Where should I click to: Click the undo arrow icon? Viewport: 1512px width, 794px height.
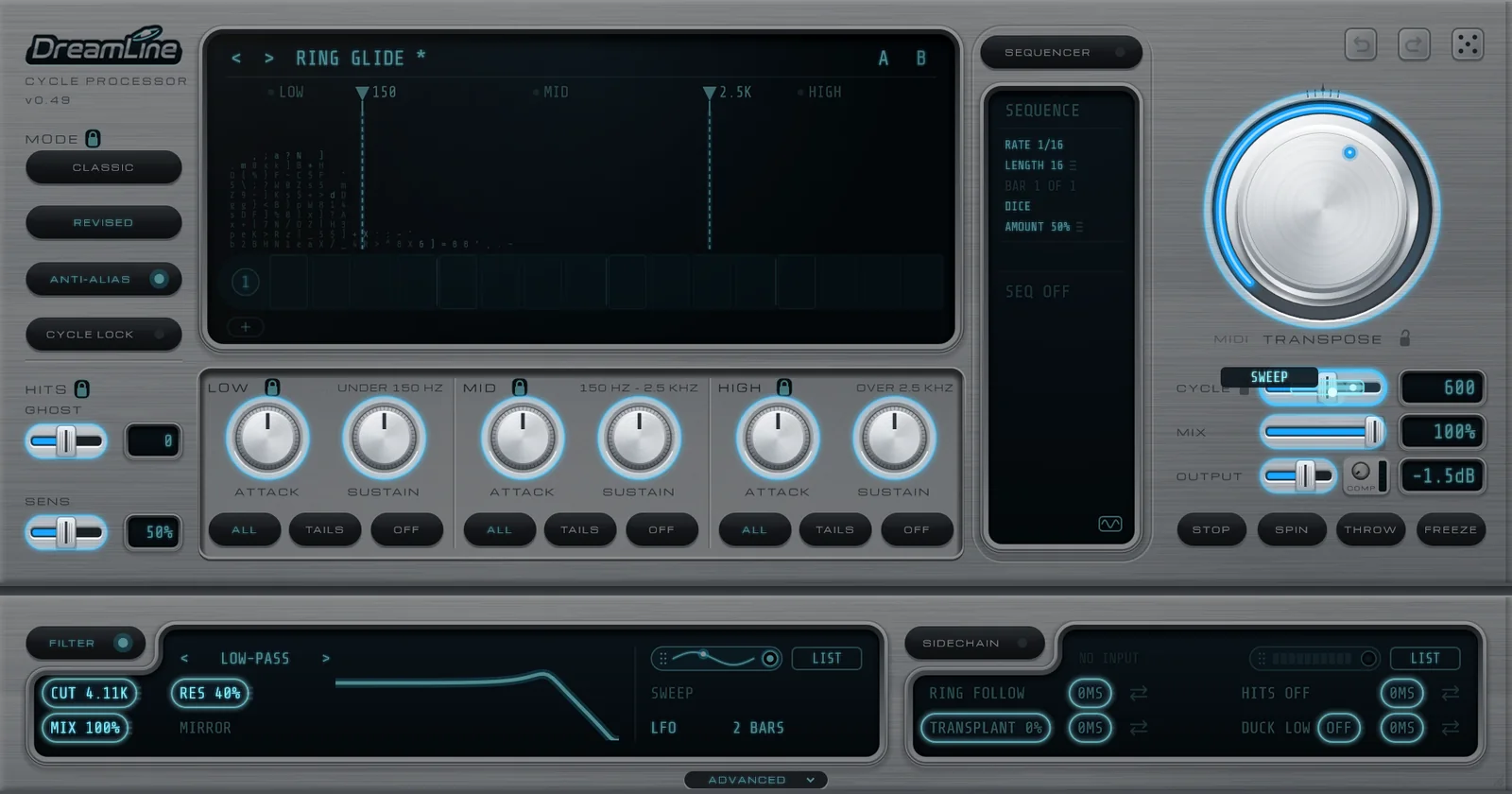[1361, 44]
